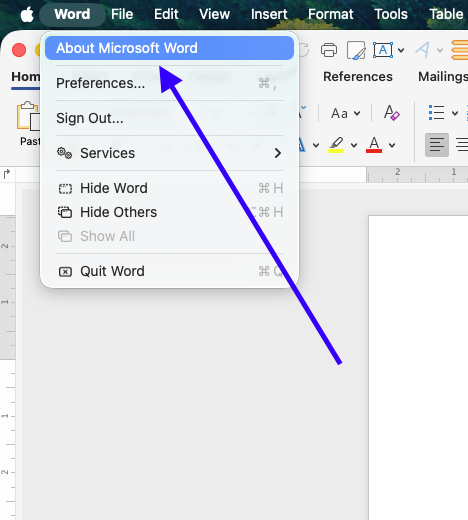Click the Clear Formatting icon
468x520 pixels.
391,113
